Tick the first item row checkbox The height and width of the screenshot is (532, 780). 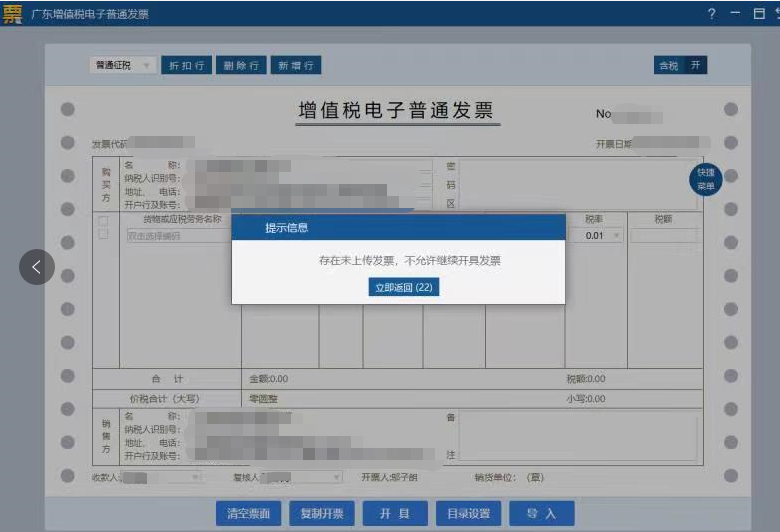(103, 220)
